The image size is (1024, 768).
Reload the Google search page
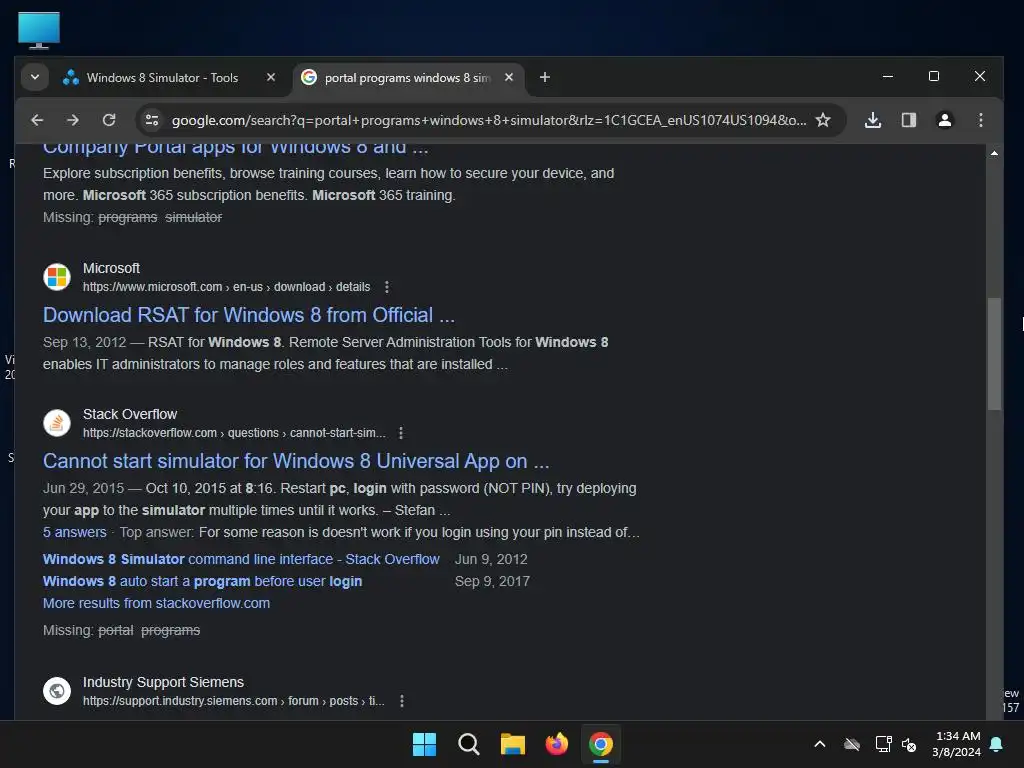tap(109, 120)
